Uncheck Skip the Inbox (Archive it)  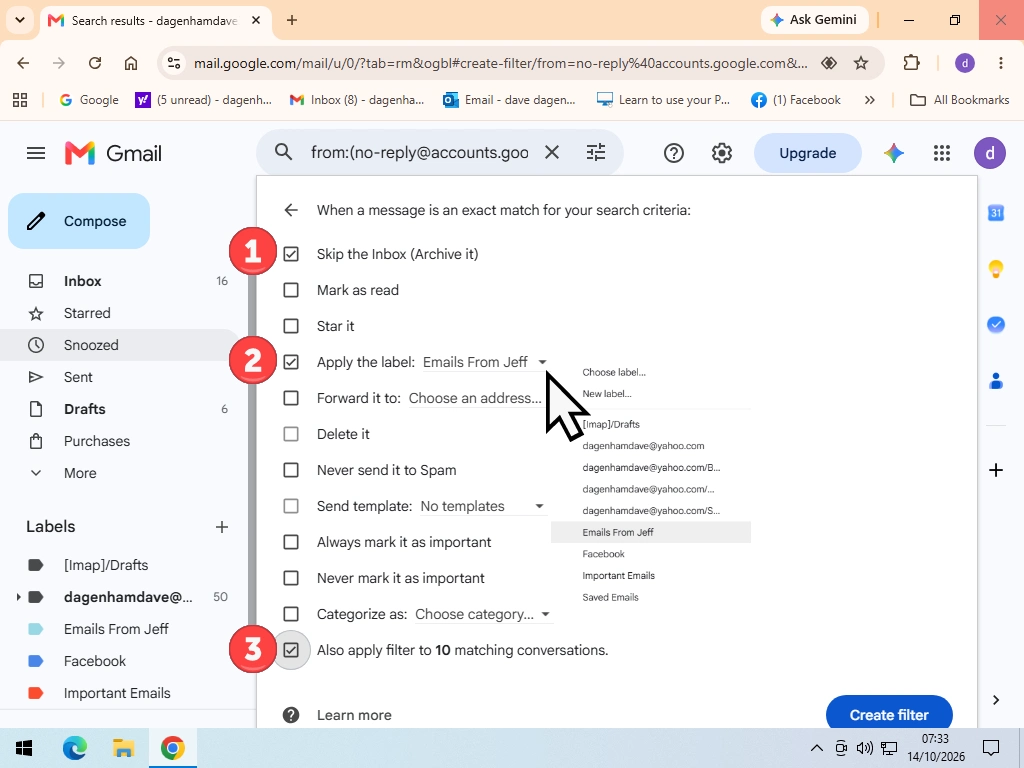click(x=291, y=254)
